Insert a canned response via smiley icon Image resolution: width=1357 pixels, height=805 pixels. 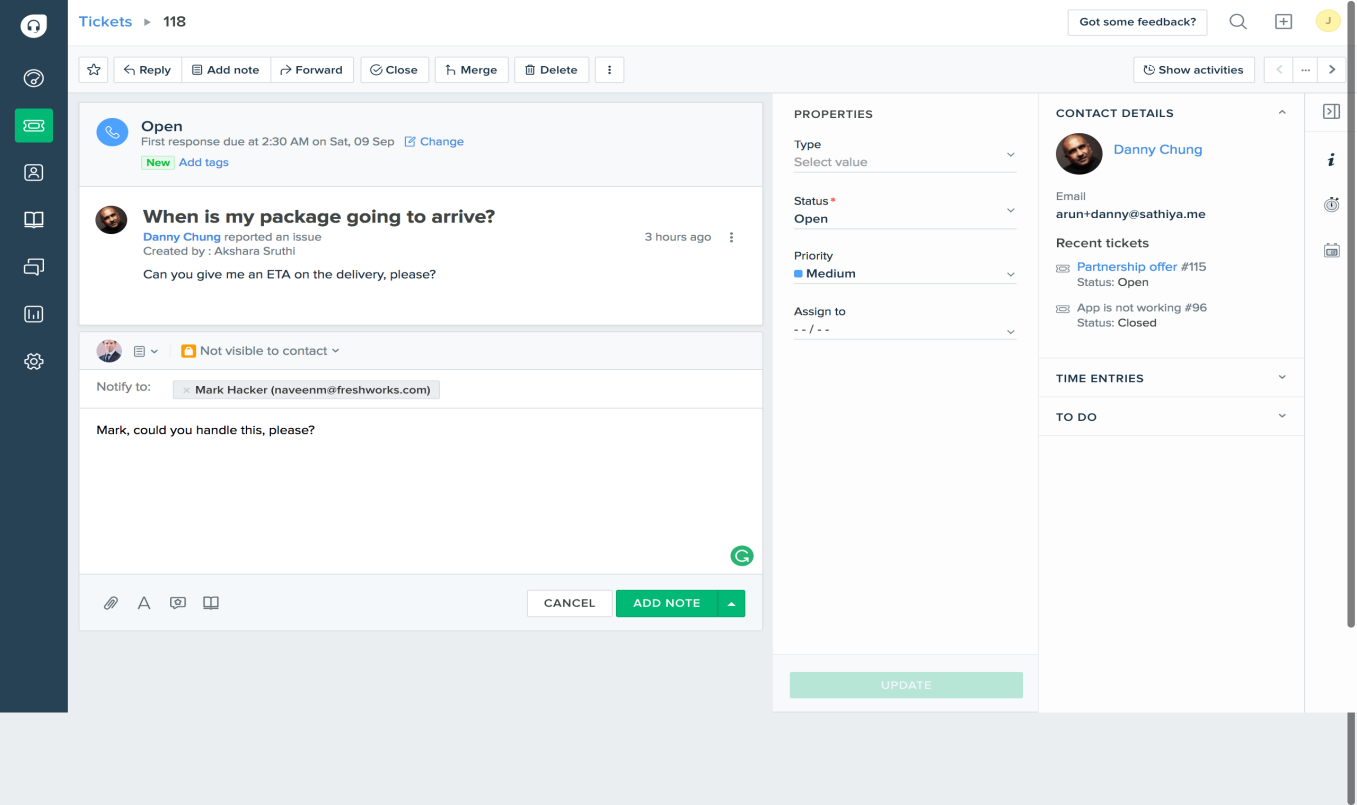point(177,602)
